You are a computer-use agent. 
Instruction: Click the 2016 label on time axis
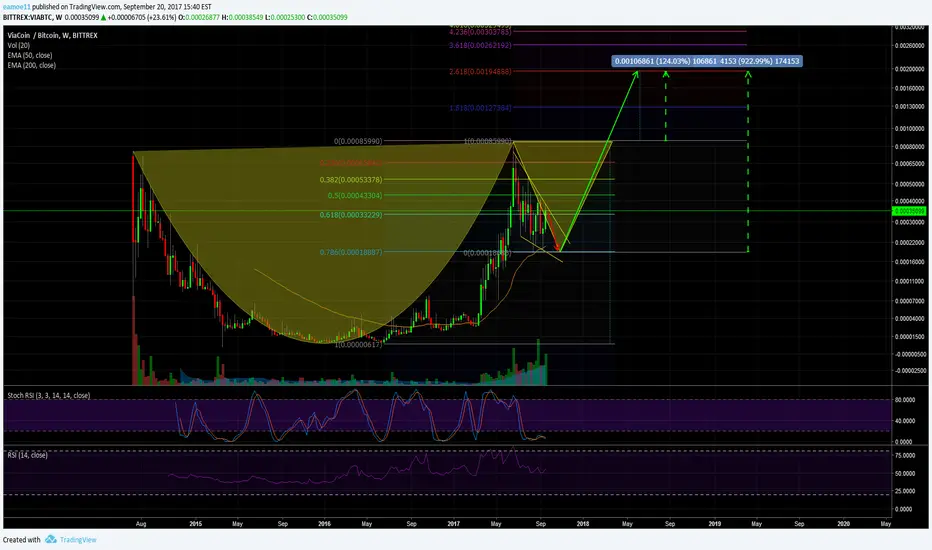click(x=325, y=524)
